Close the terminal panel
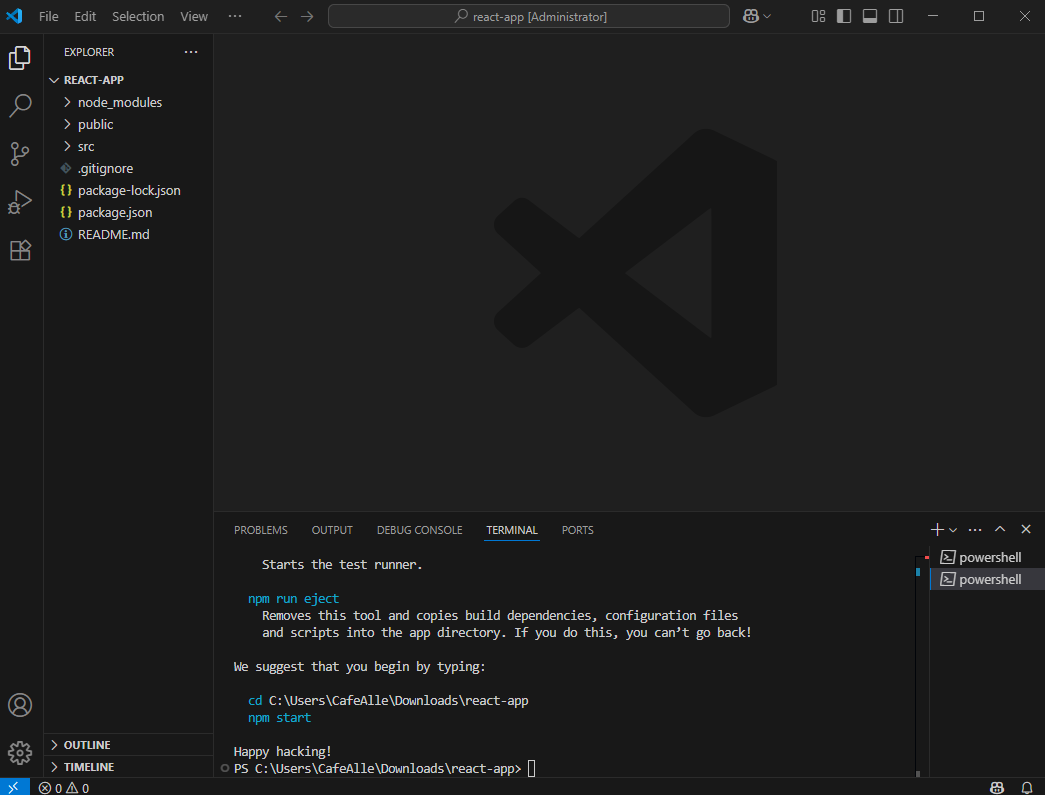Screen dimensions: 1045x795 click(1026, 529)
